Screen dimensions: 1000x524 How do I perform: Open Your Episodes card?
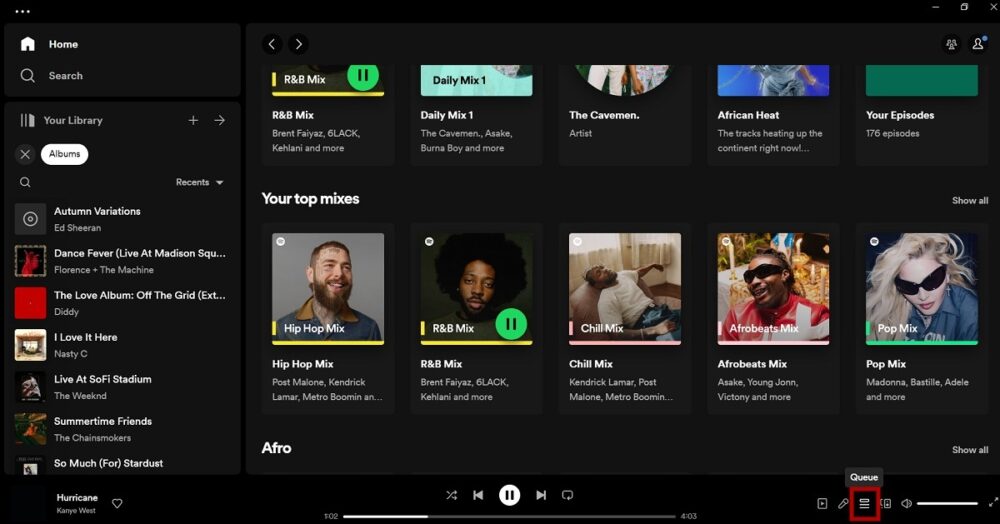(x=922, y=115)
